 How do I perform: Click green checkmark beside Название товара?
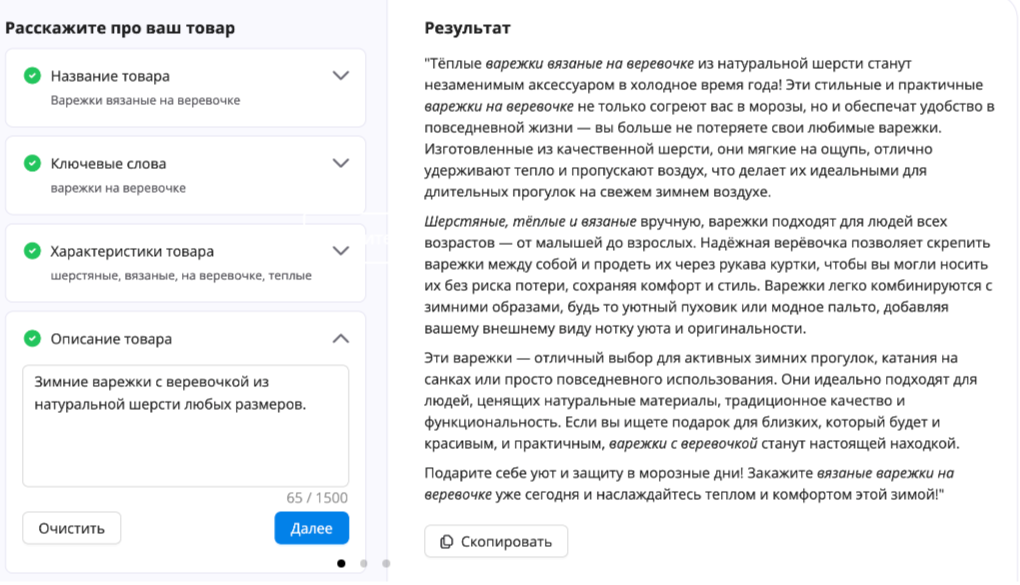tap(32, 76)
